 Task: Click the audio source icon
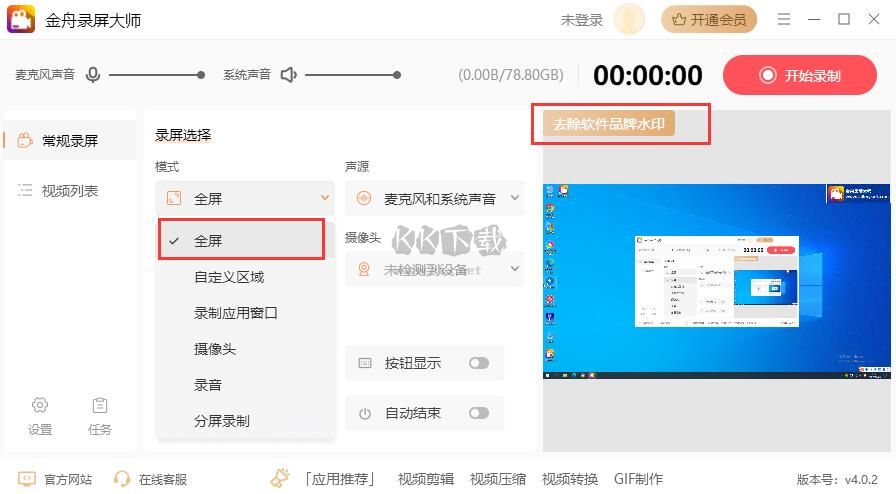pyautogui.click(x=363, y=198)
